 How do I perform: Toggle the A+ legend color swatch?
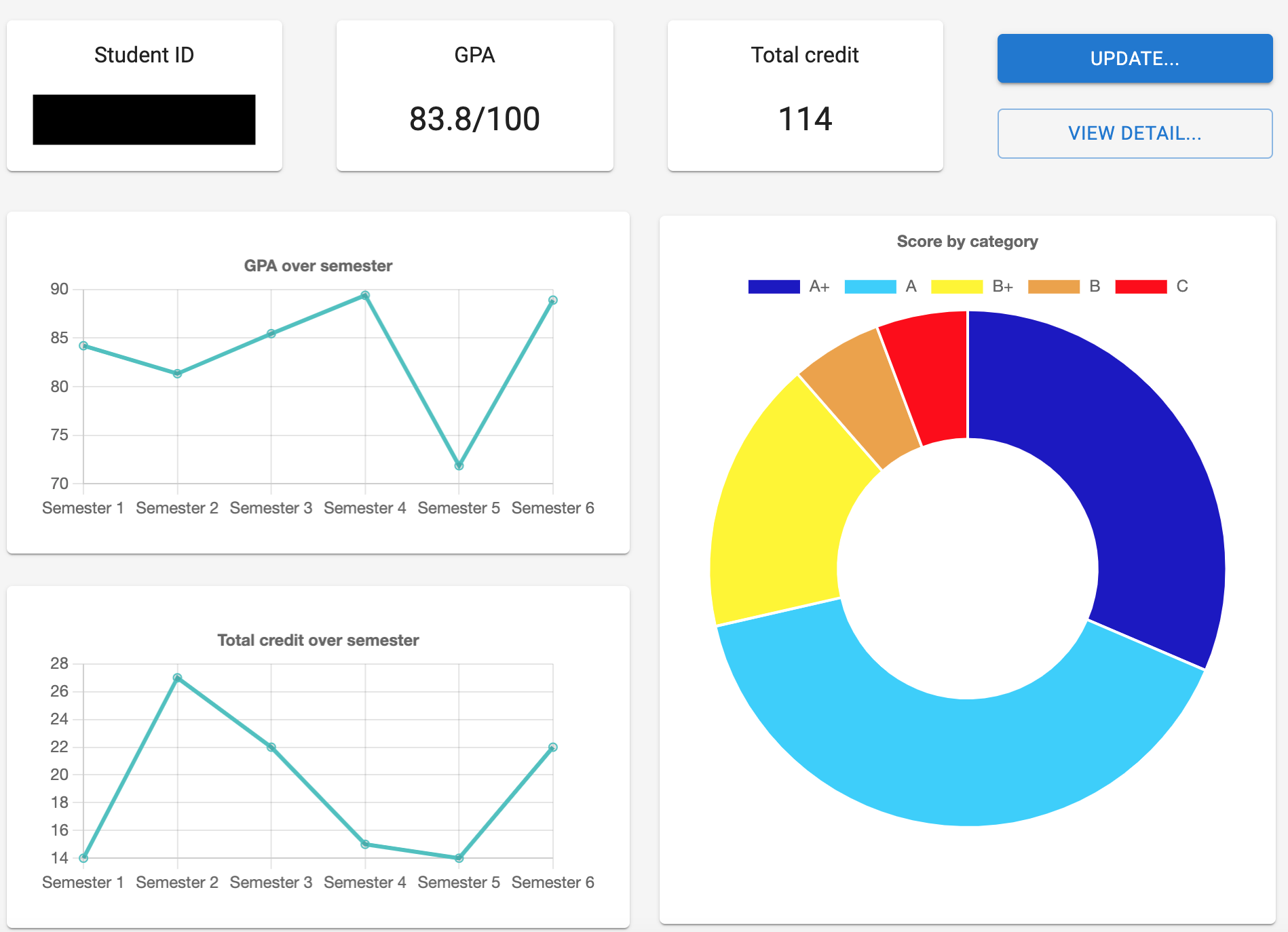774,286
